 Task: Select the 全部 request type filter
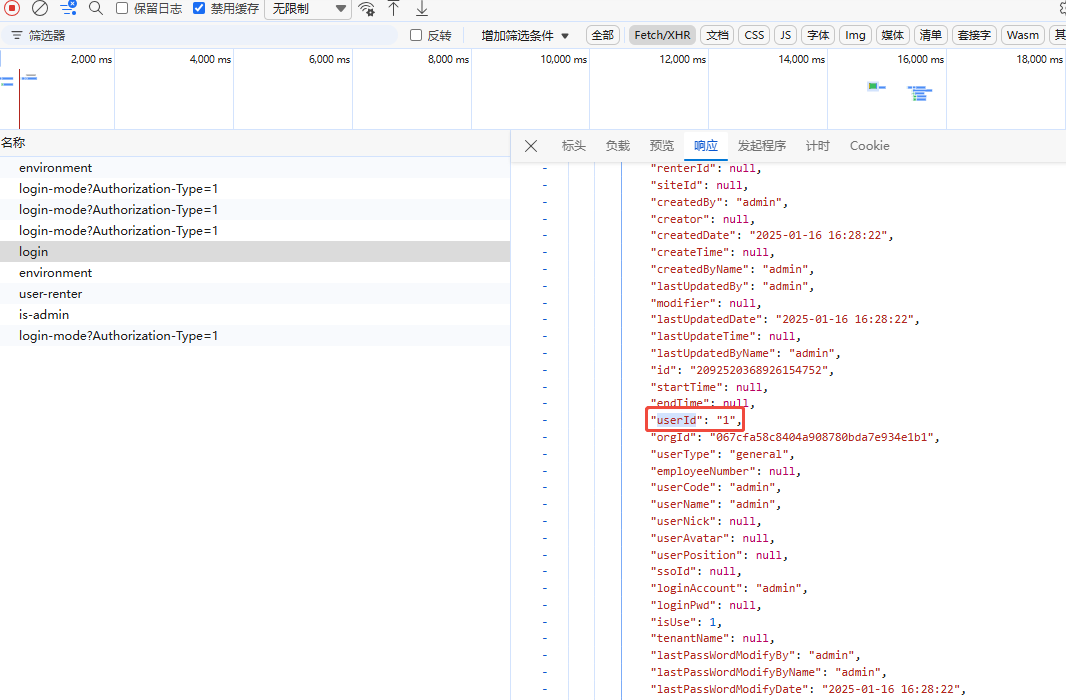602,35
